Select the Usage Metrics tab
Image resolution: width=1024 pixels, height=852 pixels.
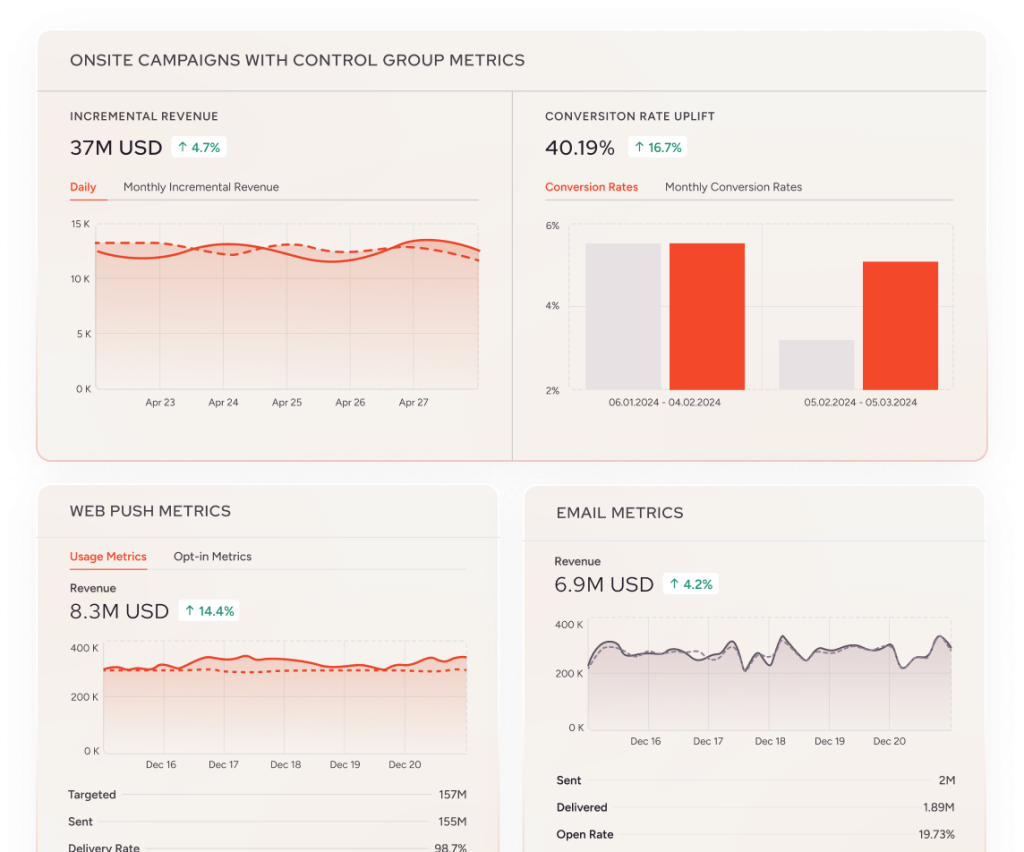pyautogui.click(x=108, y=556)
